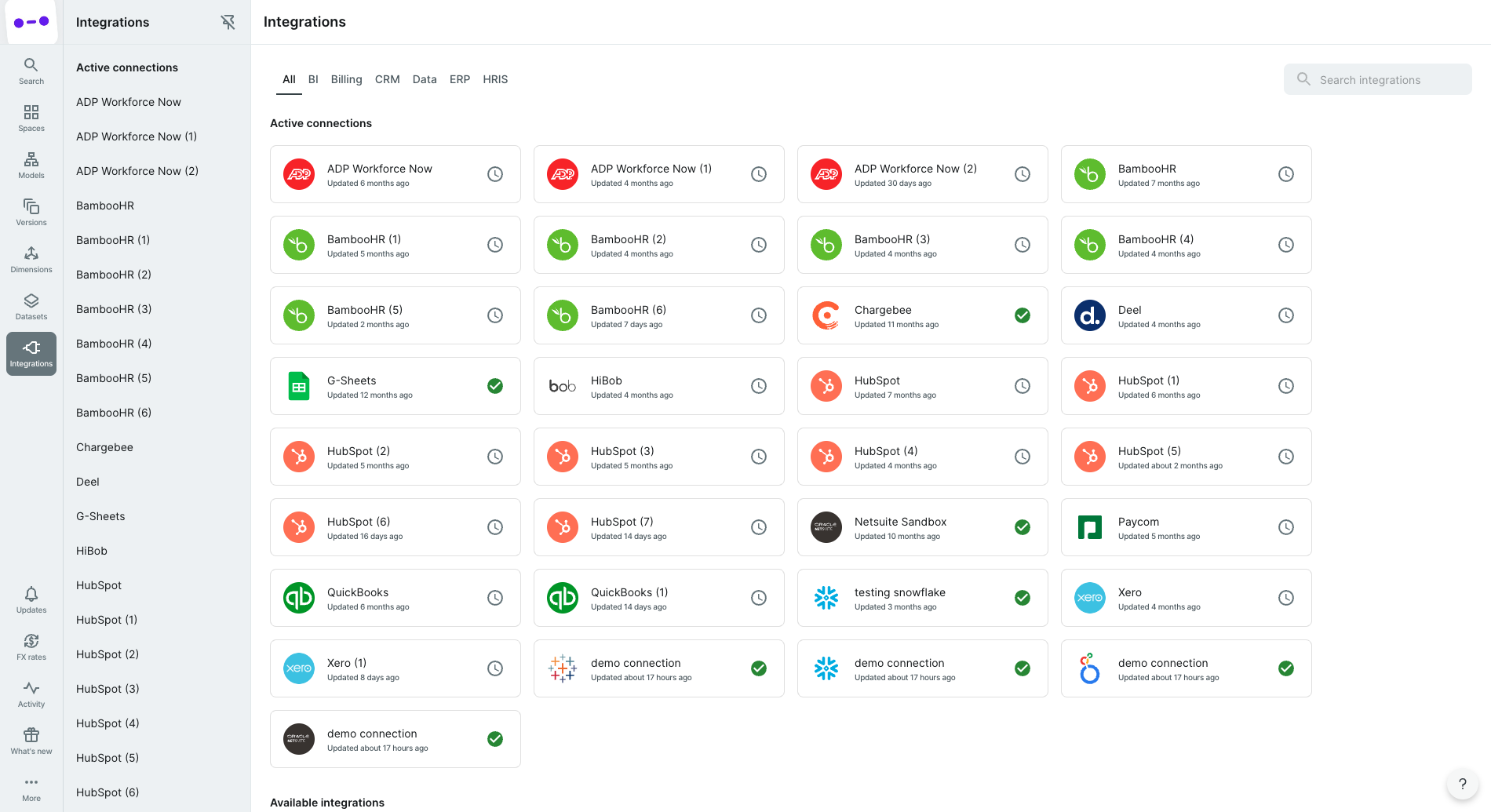The width and height of the screenshot is (1491, 812).
Task: Click clock status icon on Deel card
Action: pyautogui.click(x=1286, y=315)
